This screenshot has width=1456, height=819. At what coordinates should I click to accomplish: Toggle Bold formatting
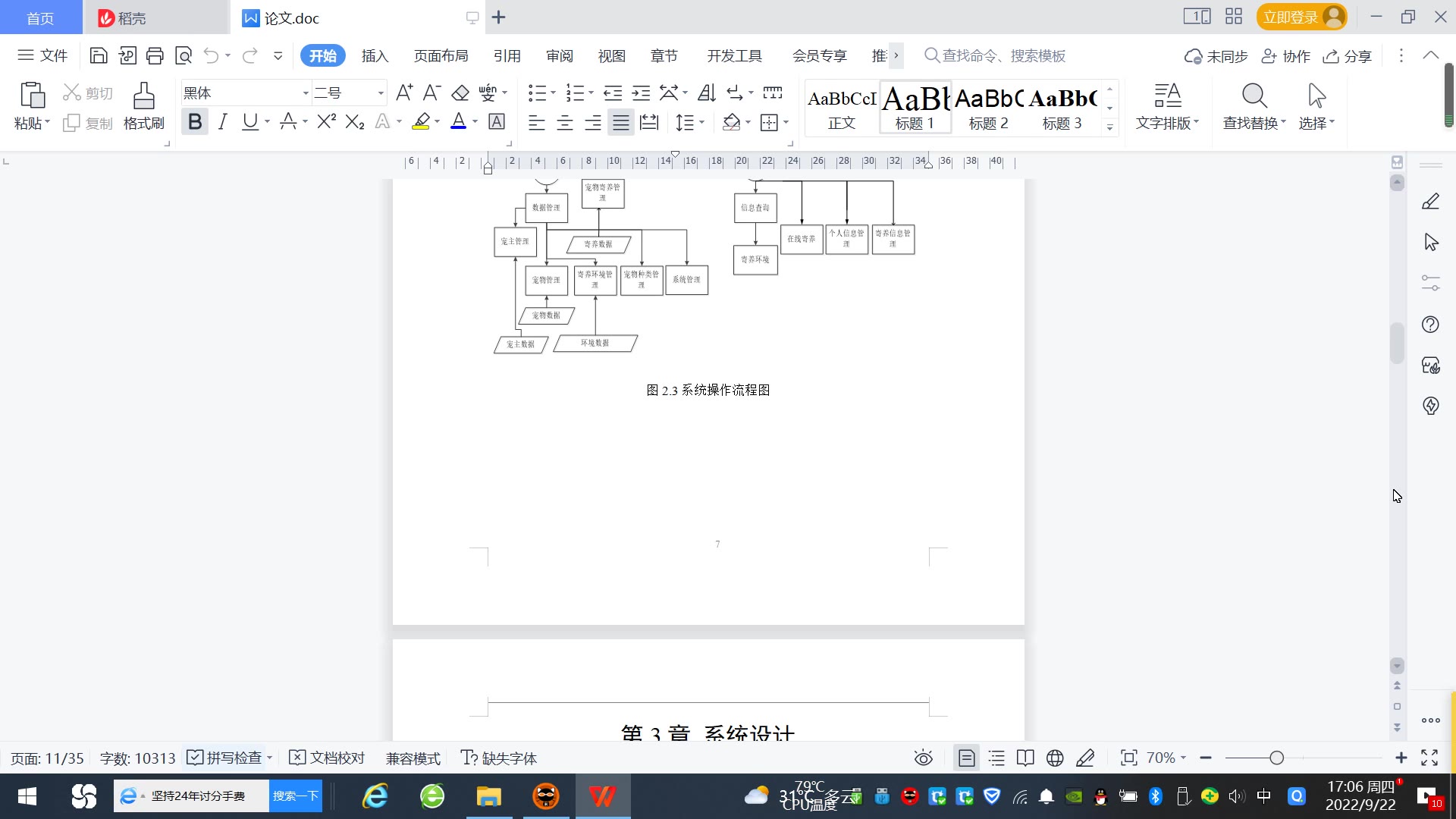pyautogui.click(x=195, y=121)
